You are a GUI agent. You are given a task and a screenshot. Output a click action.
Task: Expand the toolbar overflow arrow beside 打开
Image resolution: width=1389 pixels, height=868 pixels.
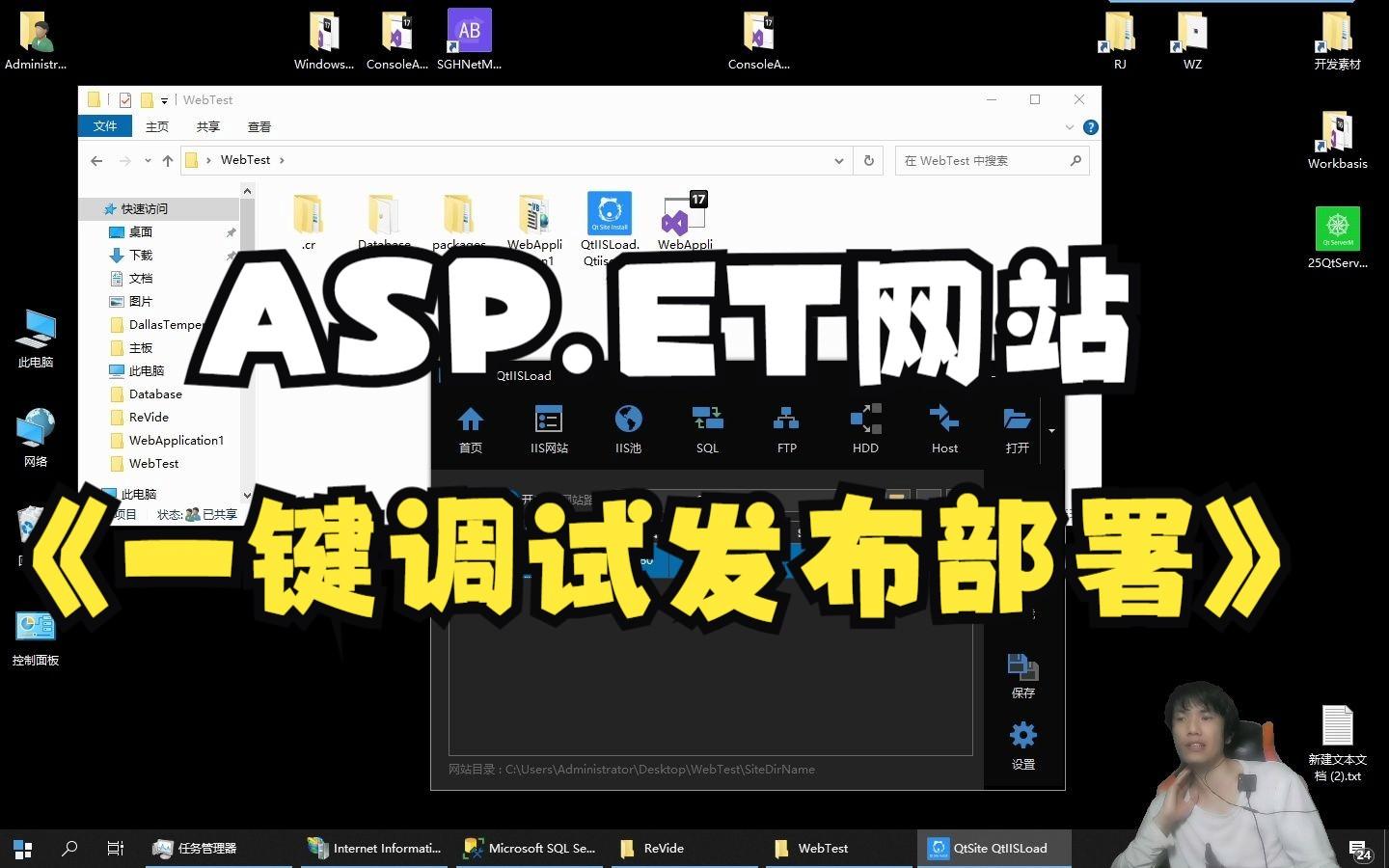(1051, 430)
